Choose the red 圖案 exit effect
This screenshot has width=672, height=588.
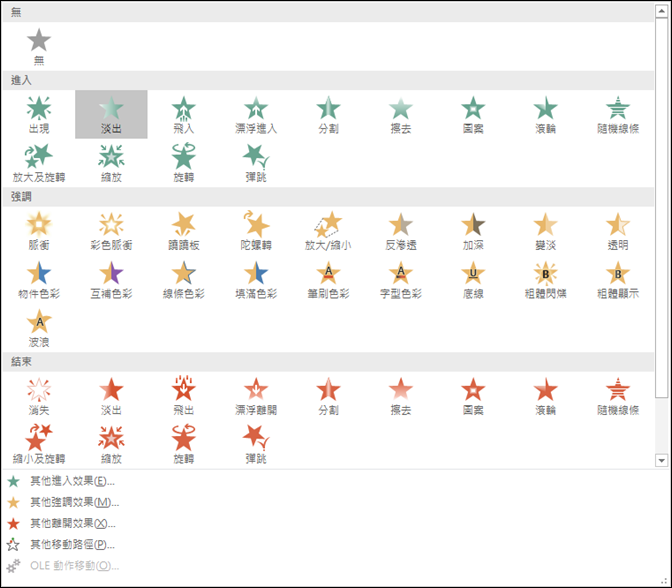pos(473,396)
